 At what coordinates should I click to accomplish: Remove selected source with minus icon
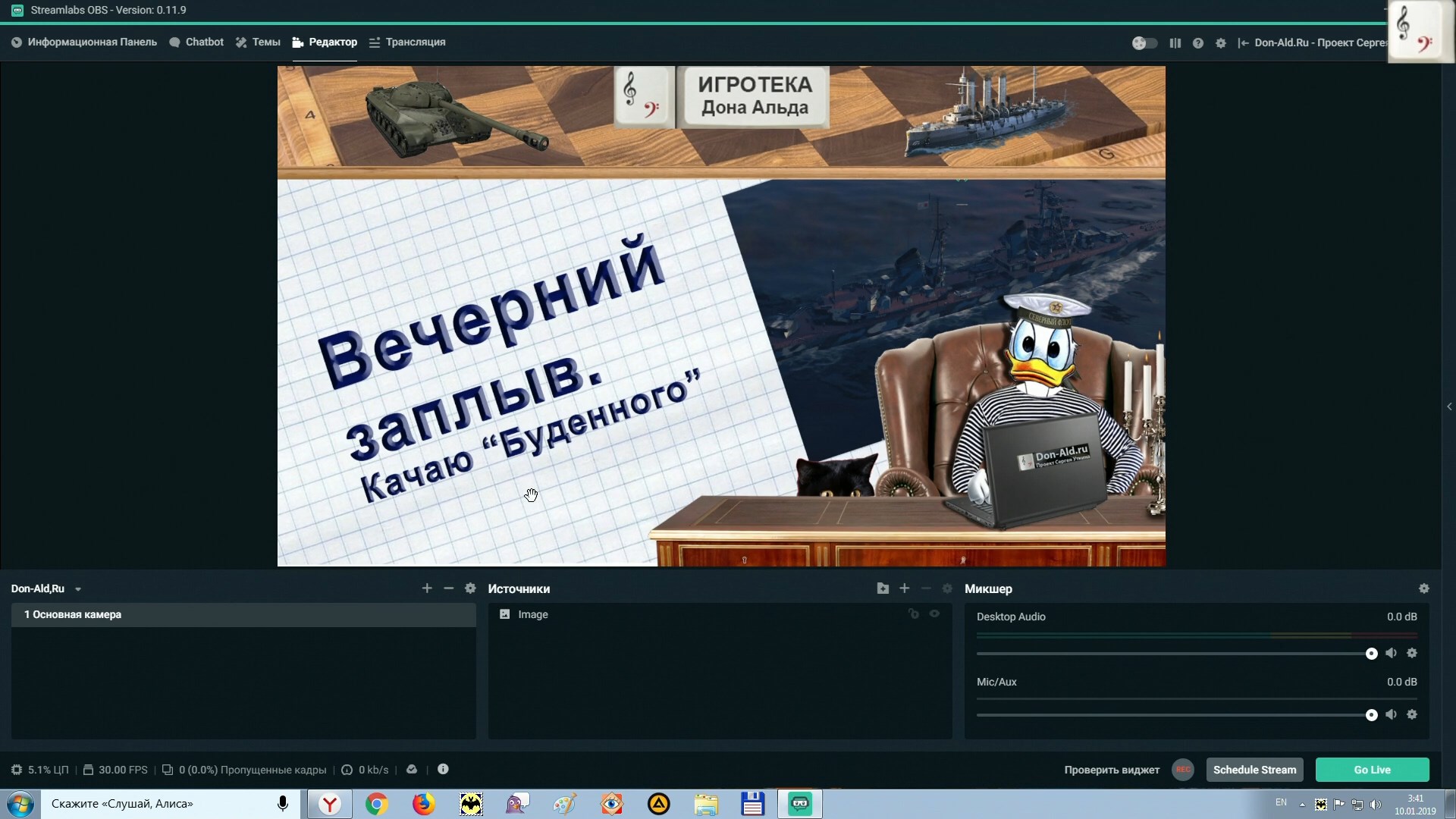[x=926, y=588]
